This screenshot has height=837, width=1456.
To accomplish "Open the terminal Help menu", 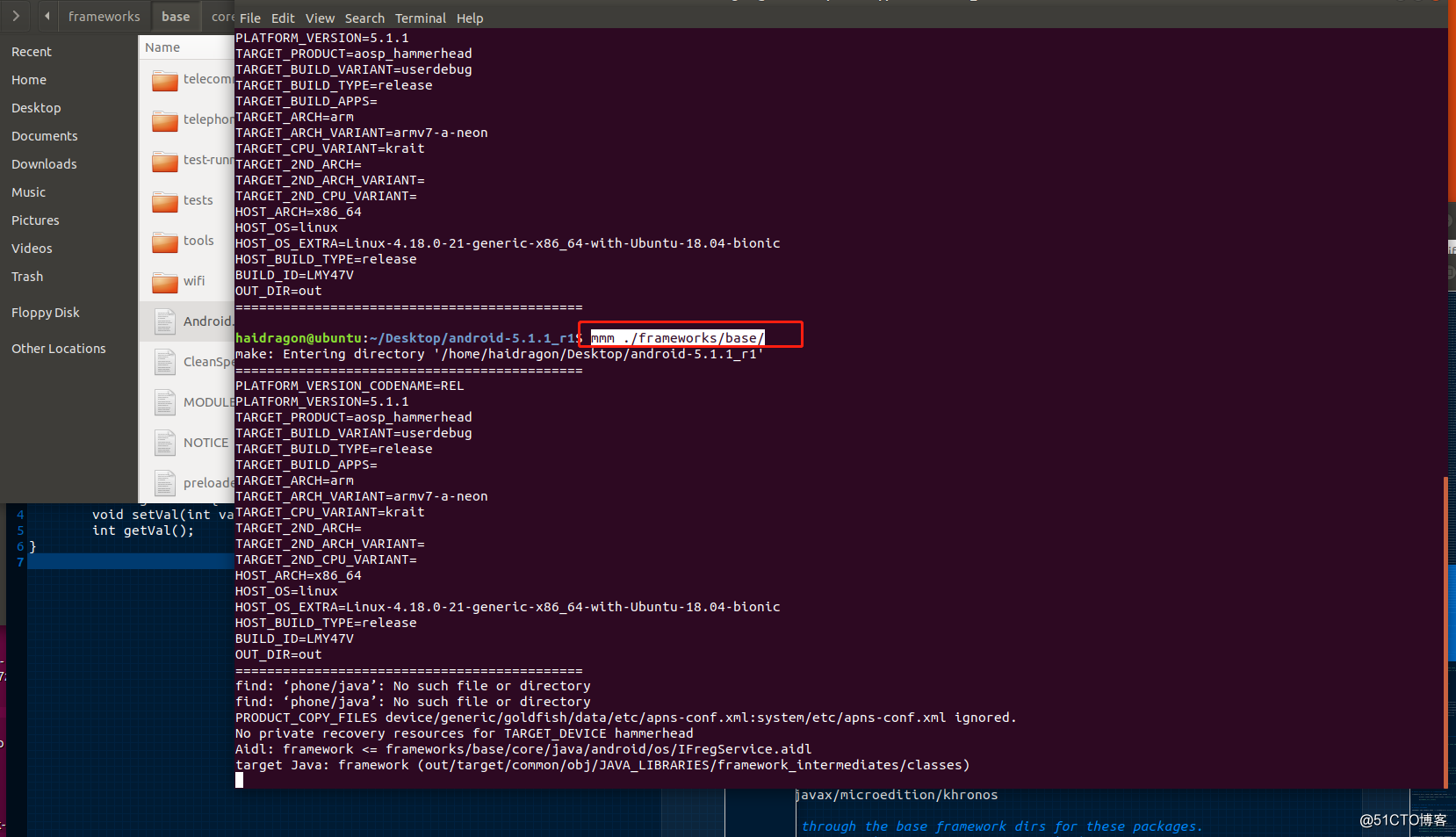I will point(470,18).
